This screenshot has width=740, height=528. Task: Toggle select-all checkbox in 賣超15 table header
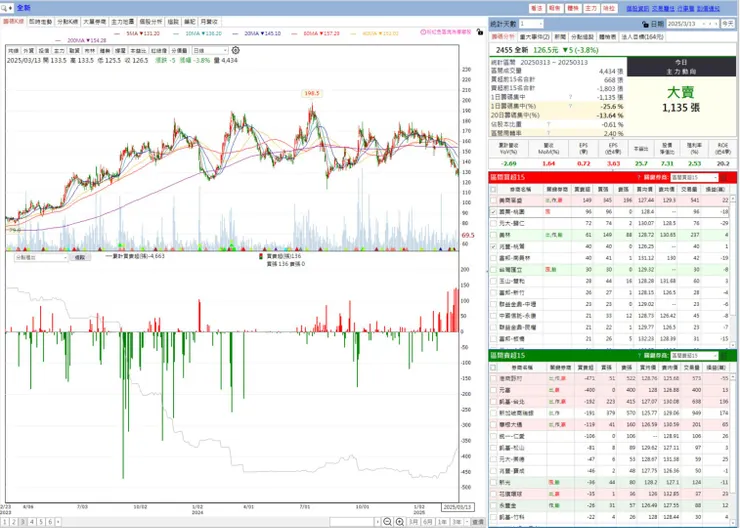coord(494,367)
